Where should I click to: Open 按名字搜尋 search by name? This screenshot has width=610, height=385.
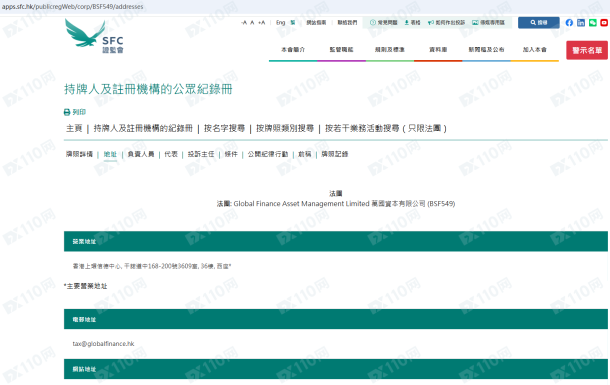[224, 128]
